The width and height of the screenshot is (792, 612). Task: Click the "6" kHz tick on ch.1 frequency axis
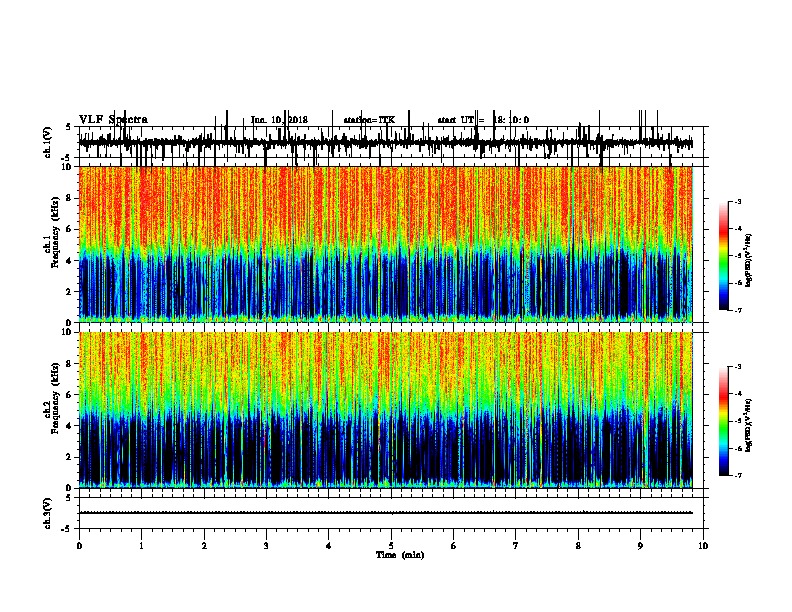70,229
